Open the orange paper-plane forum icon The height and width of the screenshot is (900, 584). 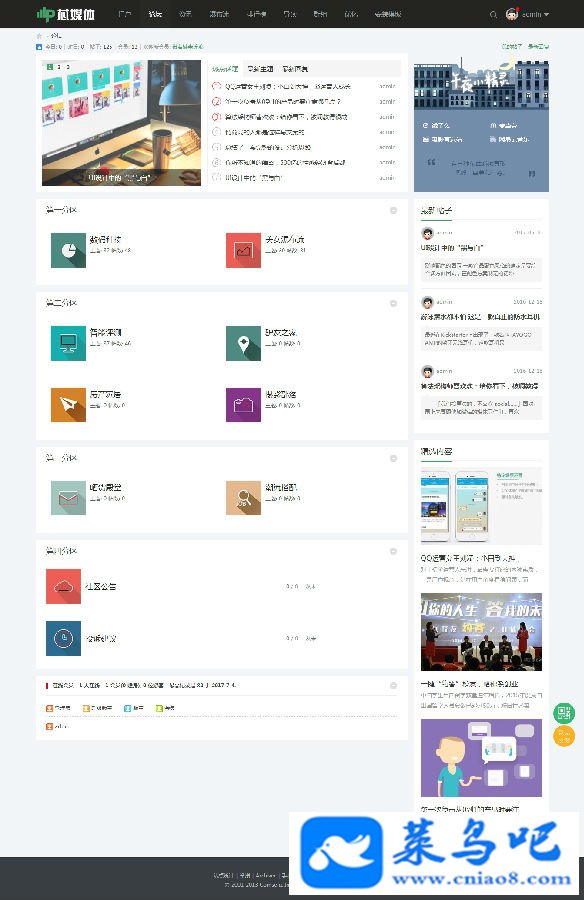[x=68, y=405]
